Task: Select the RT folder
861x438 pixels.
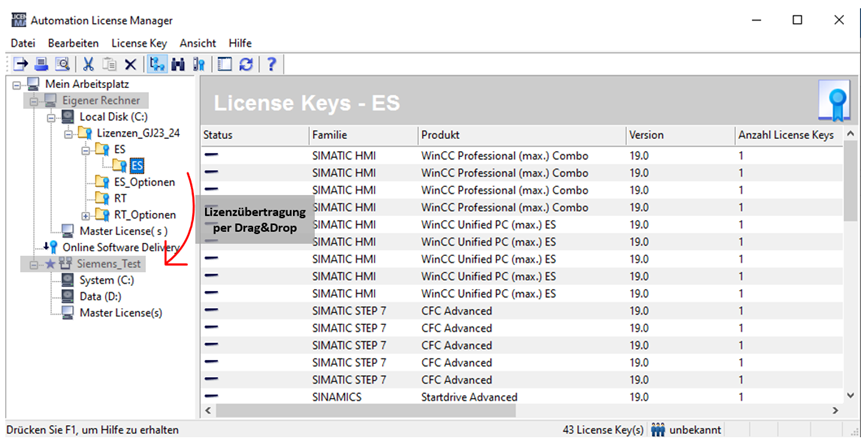Action: 120,198
